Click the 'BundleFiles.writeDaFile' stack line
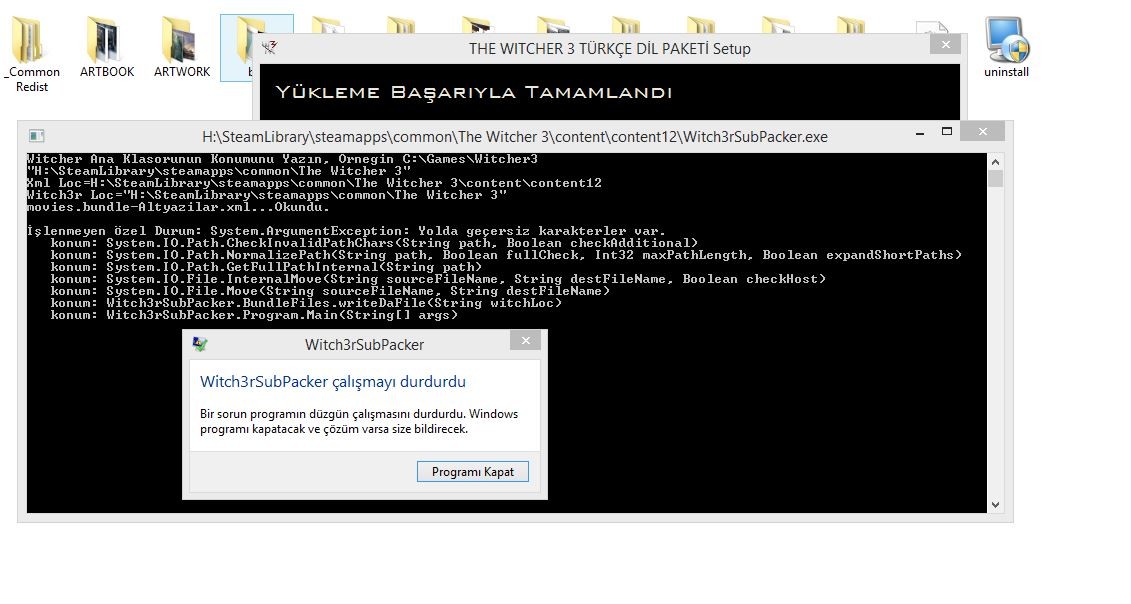Image resolution: width=1131 pixels, height=604 pixels. [306, 303]
